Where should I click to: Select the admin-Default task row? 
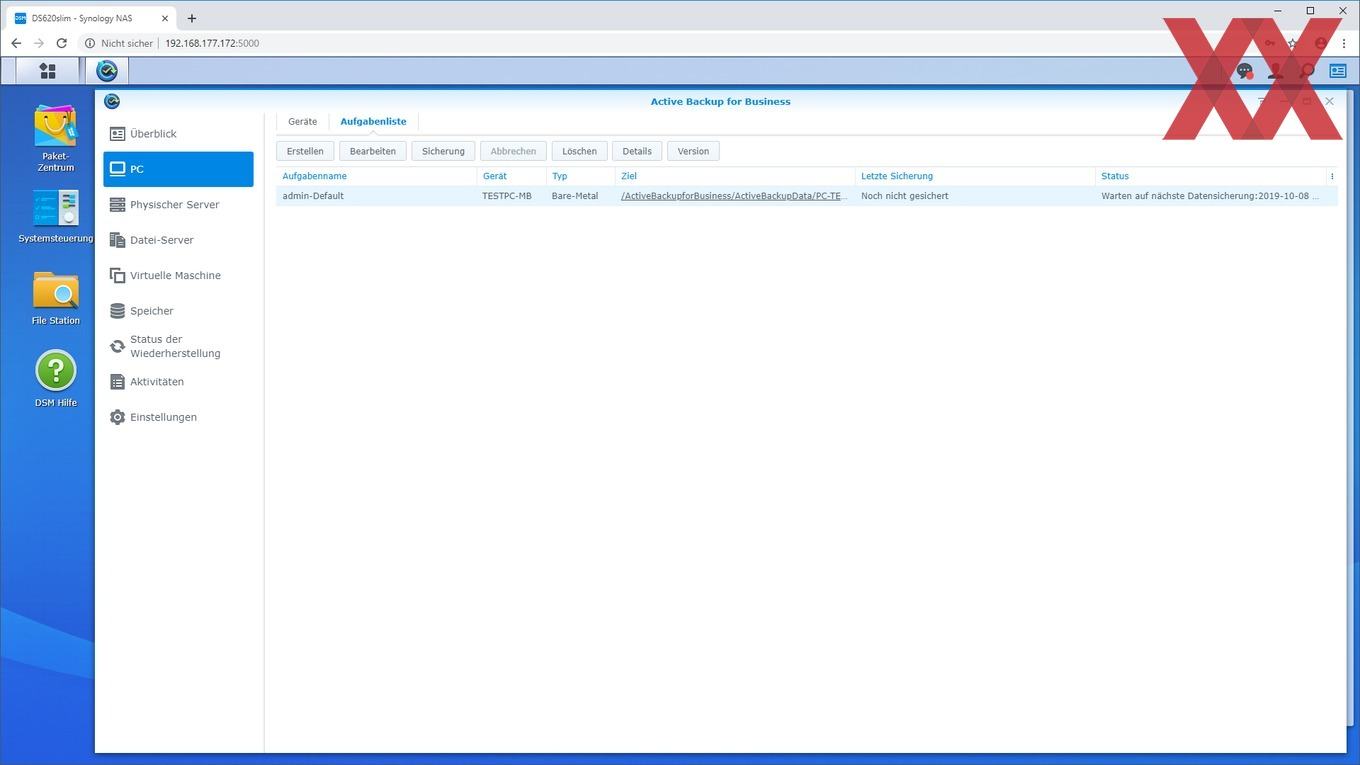pos(807,196)
